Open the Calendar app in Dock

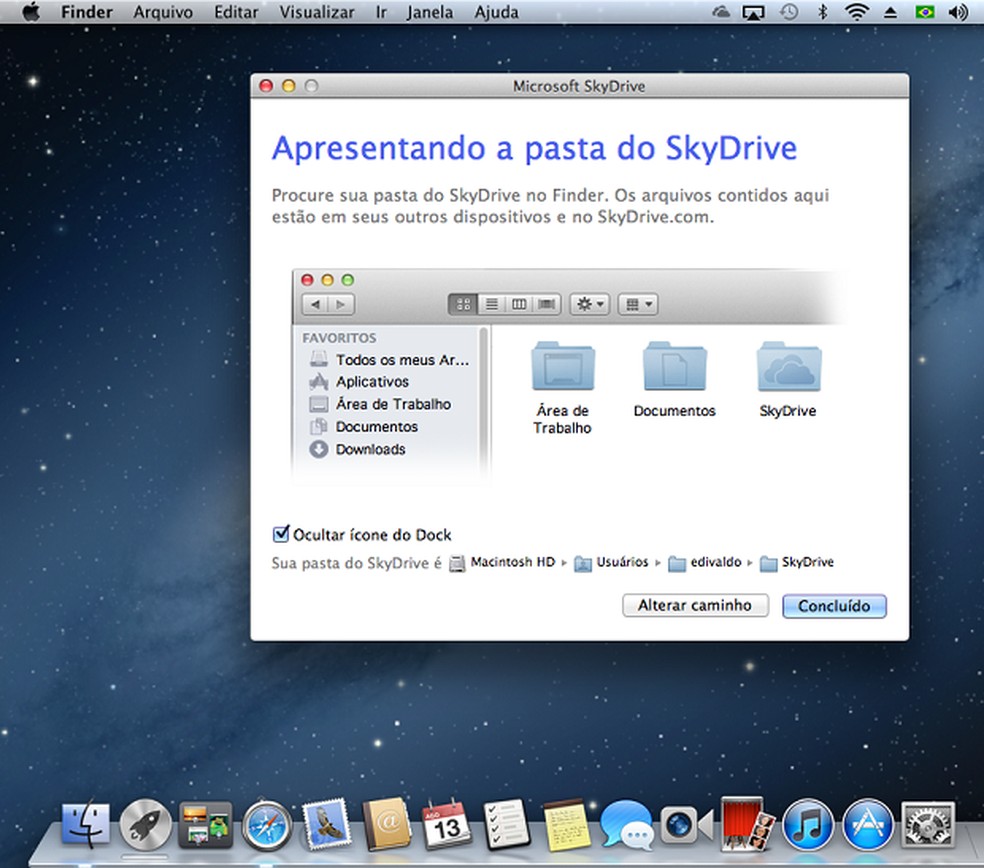[446, 826]
